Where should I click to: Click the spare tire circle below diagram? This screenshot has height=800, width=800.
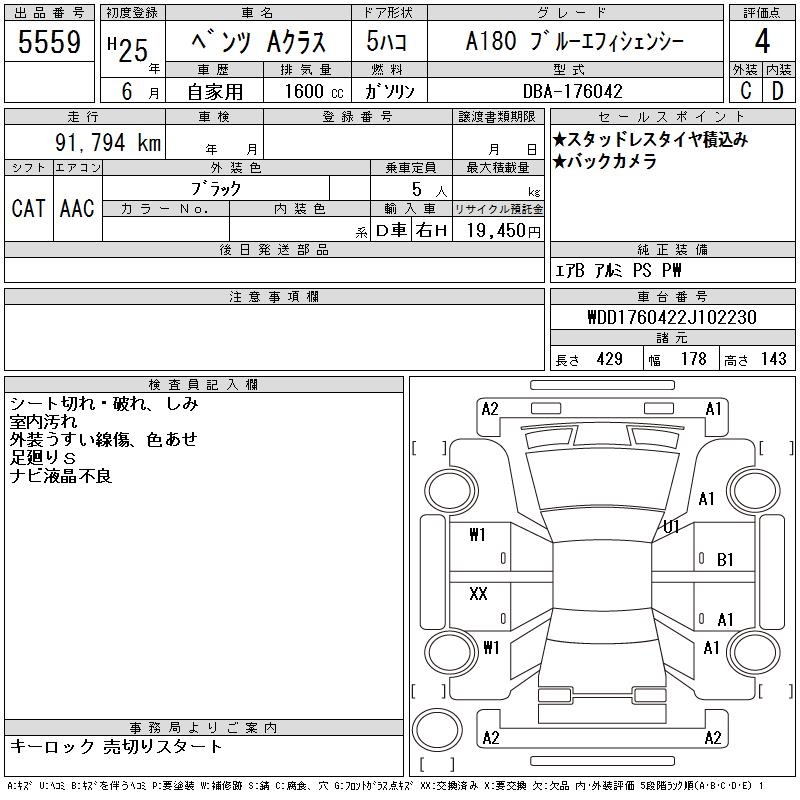click(437, 729)
